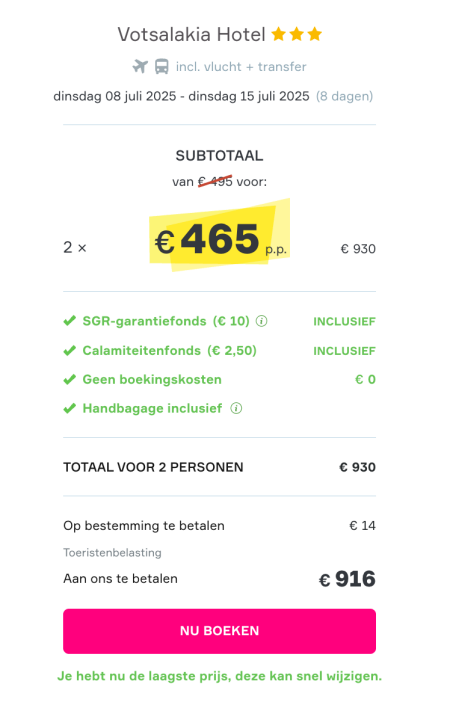Open the Handbagage inclusief info icon
The width and height of the screenshot is (450, 711).
tap(236, 408)
